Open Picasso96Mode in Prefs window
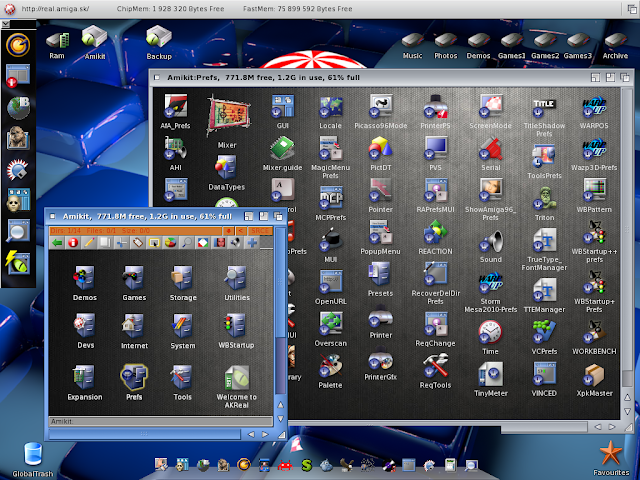This screenshot has height=480, width=640. click(x=380, y=106)
